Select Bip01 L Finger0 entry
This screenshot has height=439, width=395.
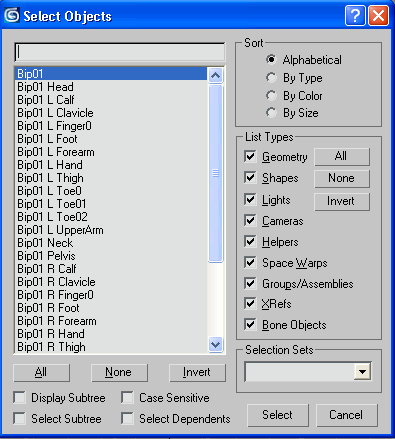(x=111, y=126)
